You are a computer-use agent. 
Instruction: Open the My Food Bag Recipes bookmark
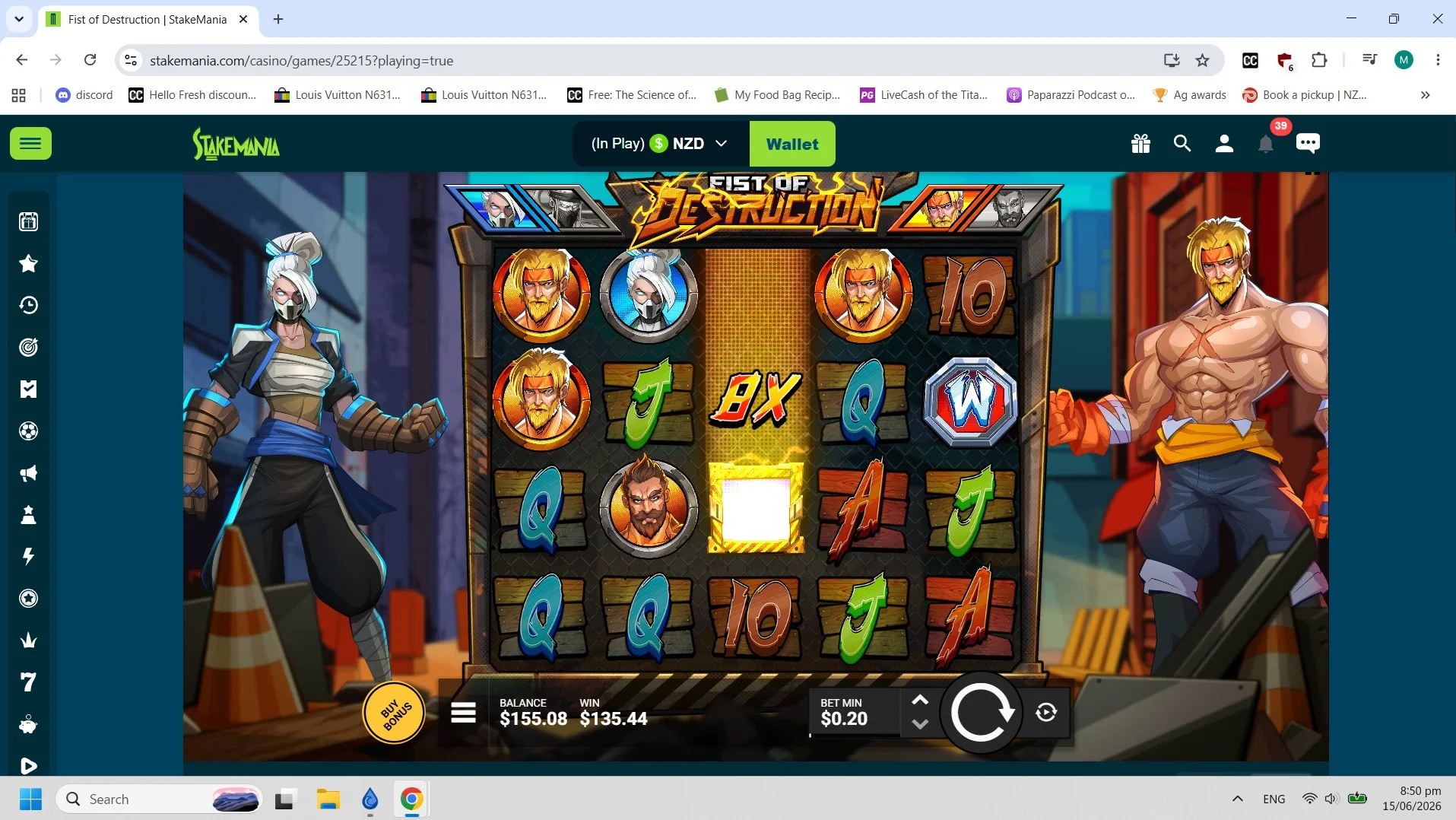pos(778,95)
